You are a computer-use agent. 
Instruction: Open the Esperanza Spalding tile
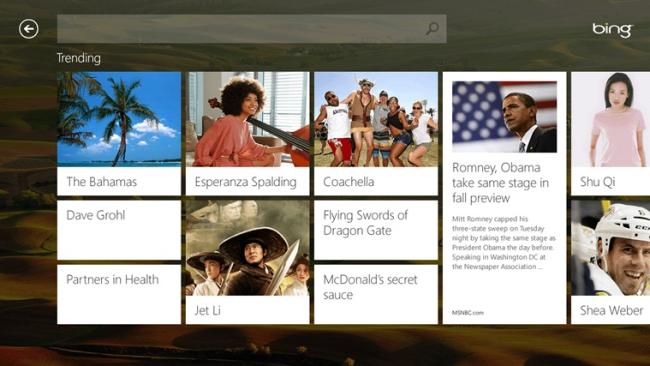247,133
